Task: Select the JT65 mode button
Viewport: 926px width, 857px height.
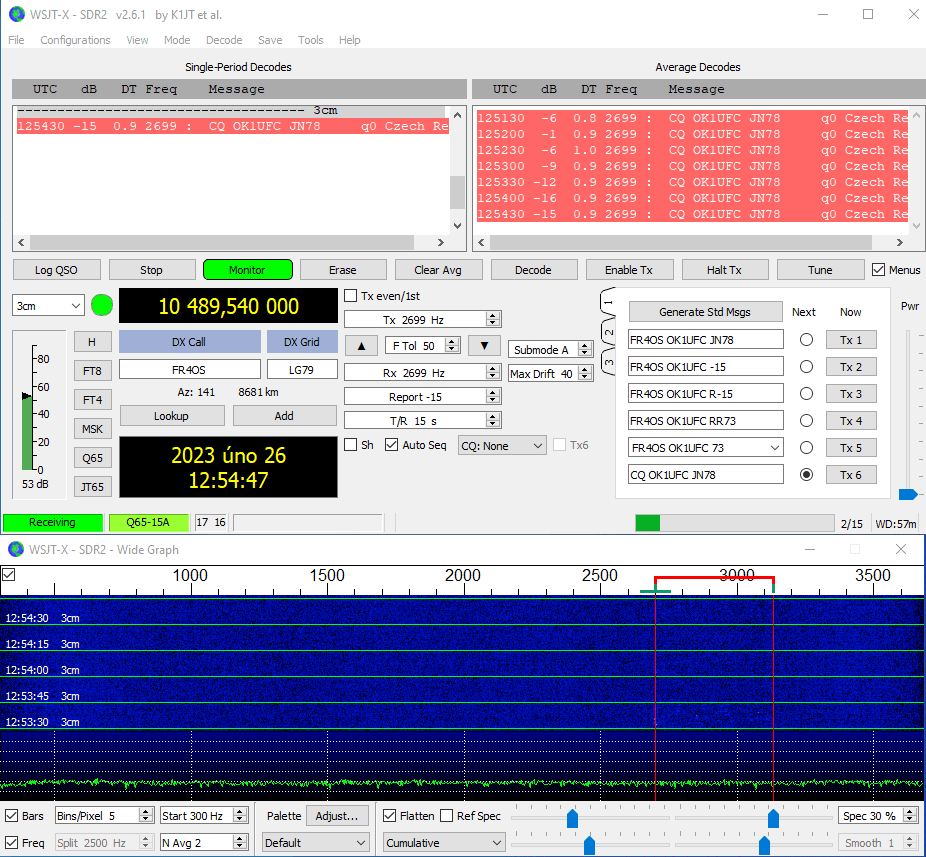Action: [93, 487]
